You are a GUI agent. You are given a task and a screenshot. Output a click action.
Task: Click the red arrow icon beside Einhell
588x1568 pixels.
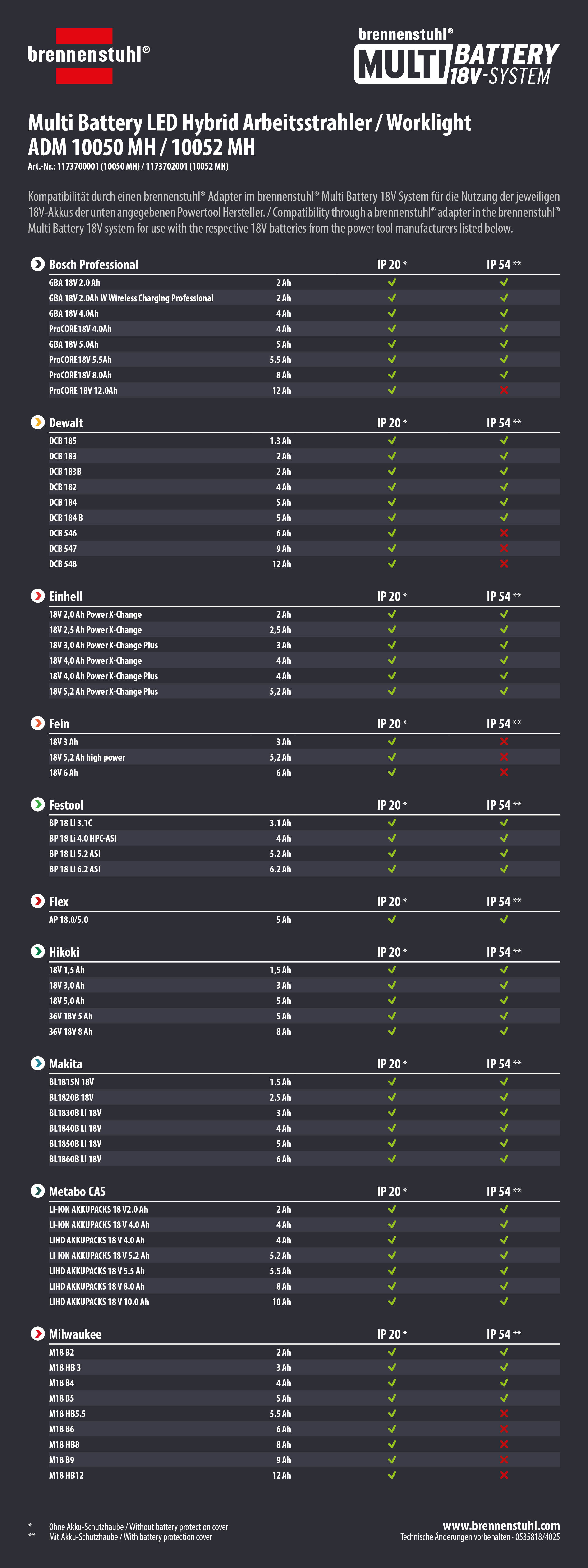click(38, 596)
